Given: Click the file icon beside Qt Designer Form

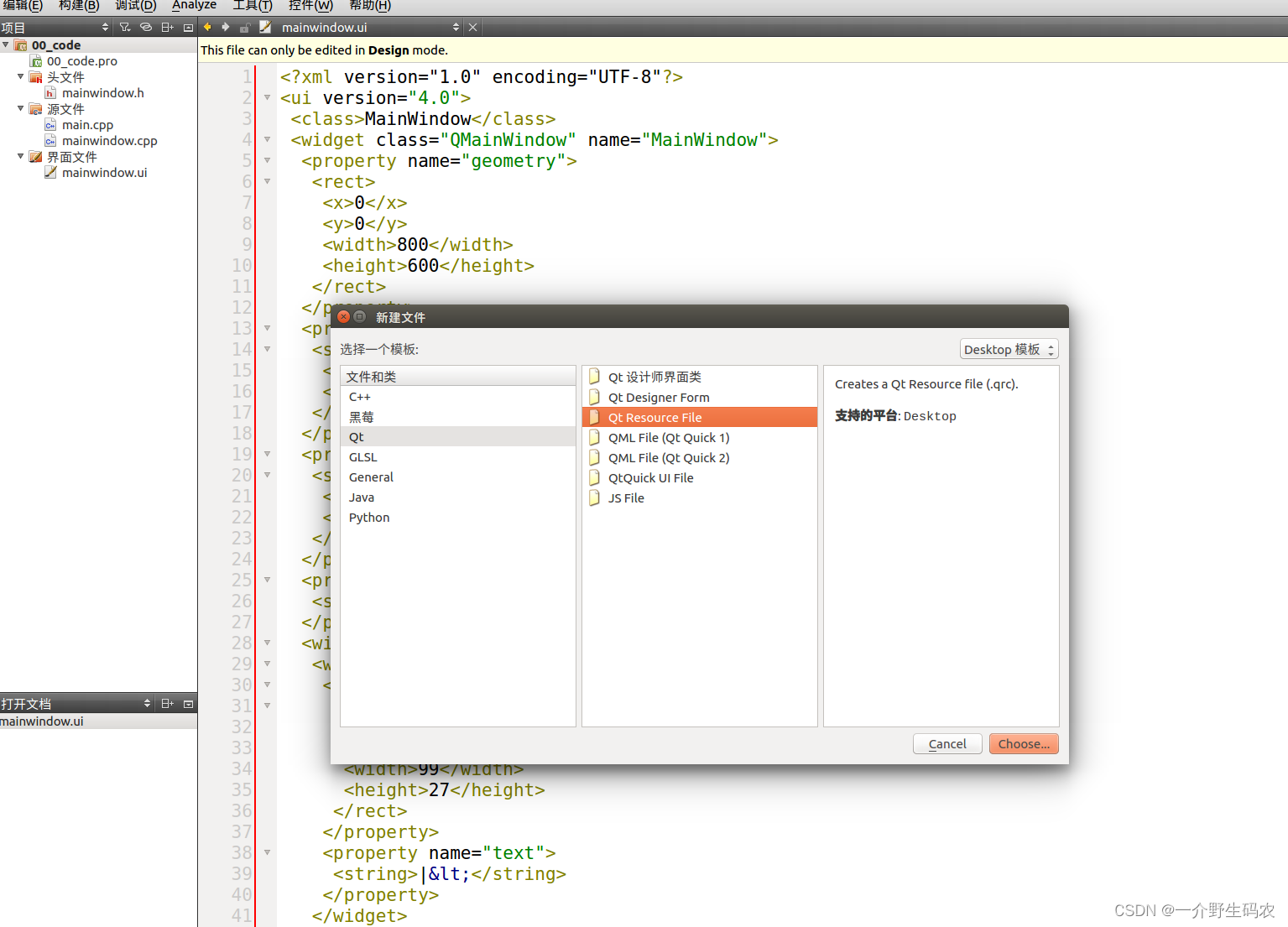Looking at the screenshot, I should tap(594, 397).
